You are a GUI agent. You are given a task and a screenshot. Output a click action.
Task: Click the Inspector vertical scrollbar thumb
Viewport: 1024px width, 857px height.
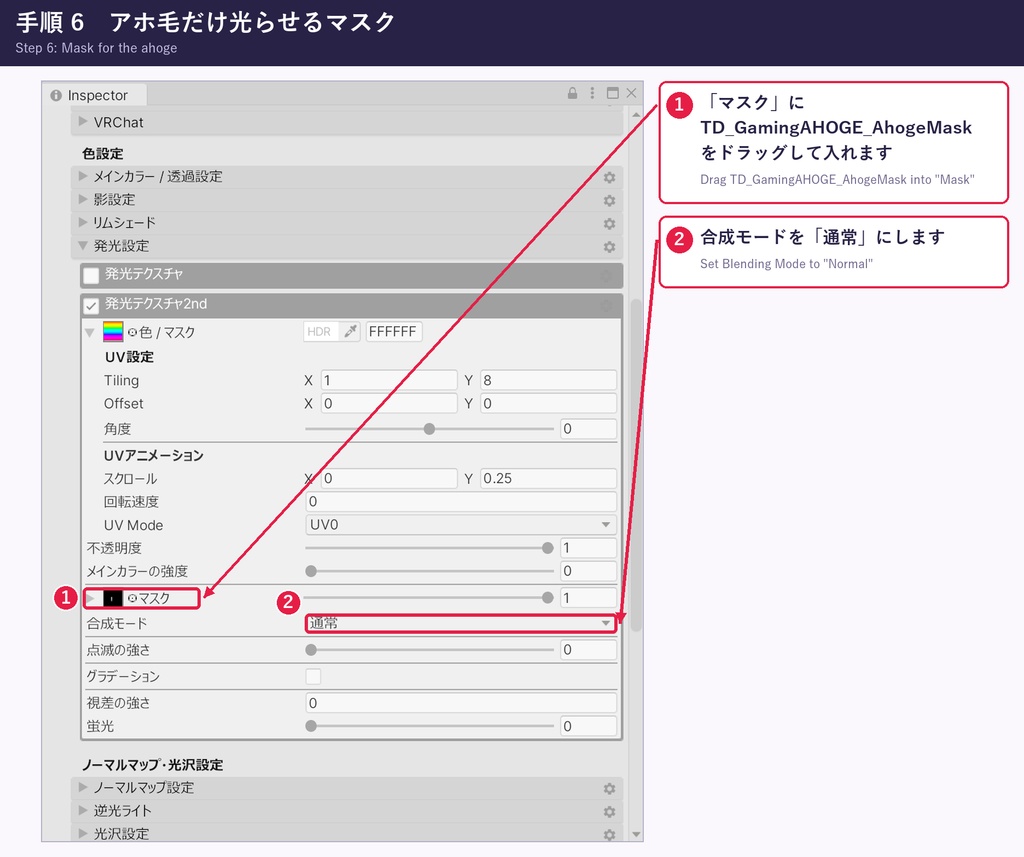coord(636,463)
